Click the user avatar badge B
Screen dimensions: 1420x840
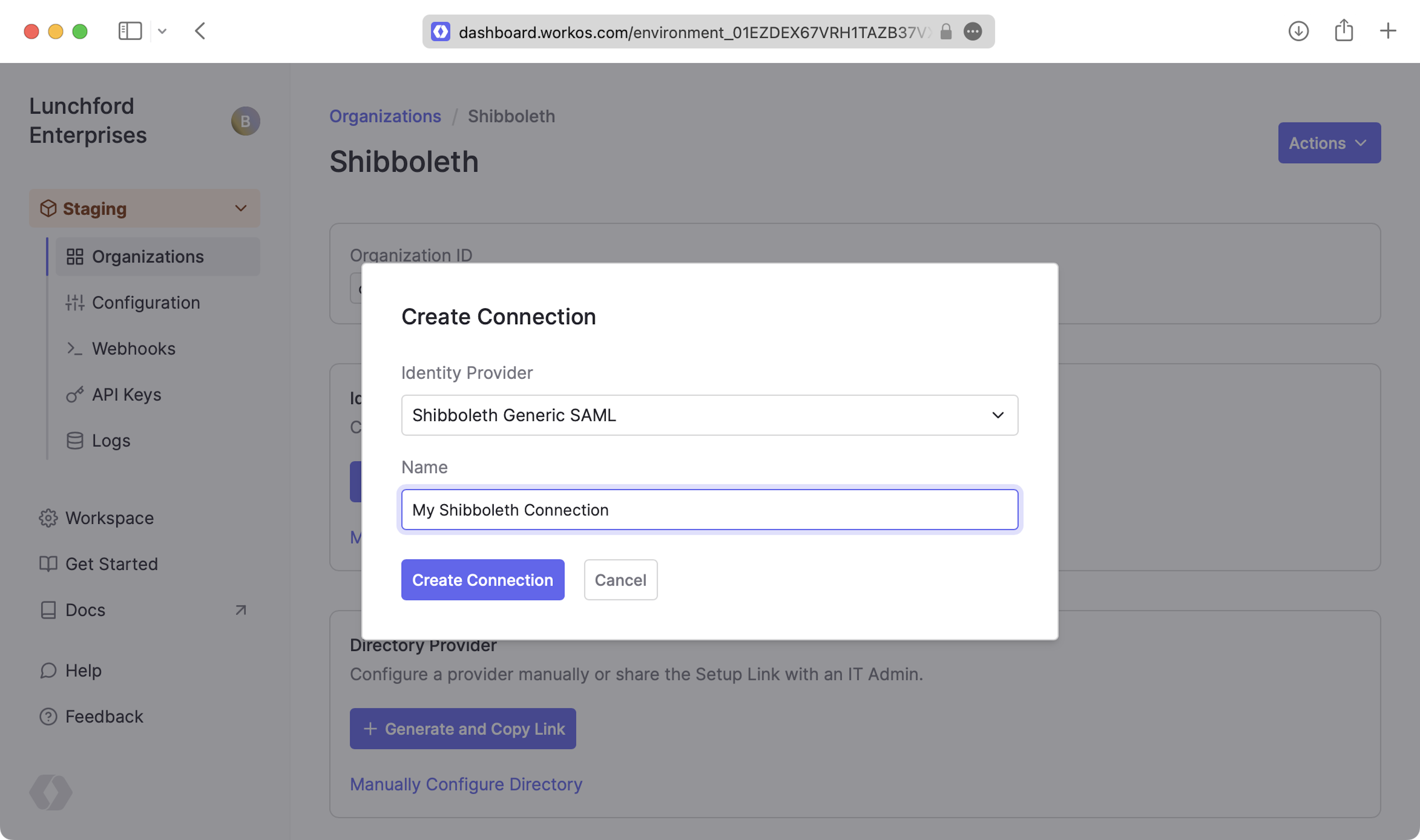click(245, 121)
